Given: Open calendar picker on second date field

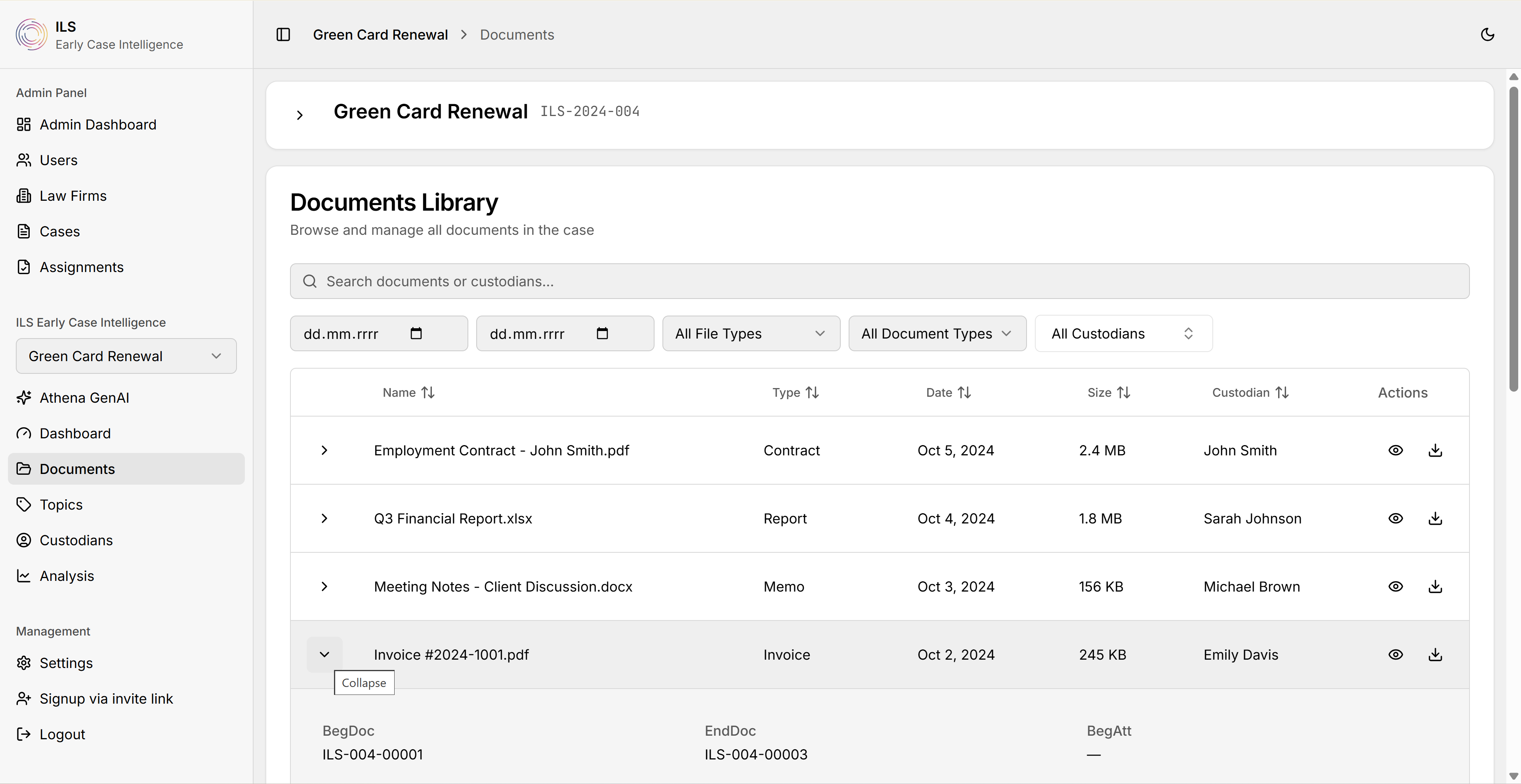Looking at the screenshot, I should point(602,333).
